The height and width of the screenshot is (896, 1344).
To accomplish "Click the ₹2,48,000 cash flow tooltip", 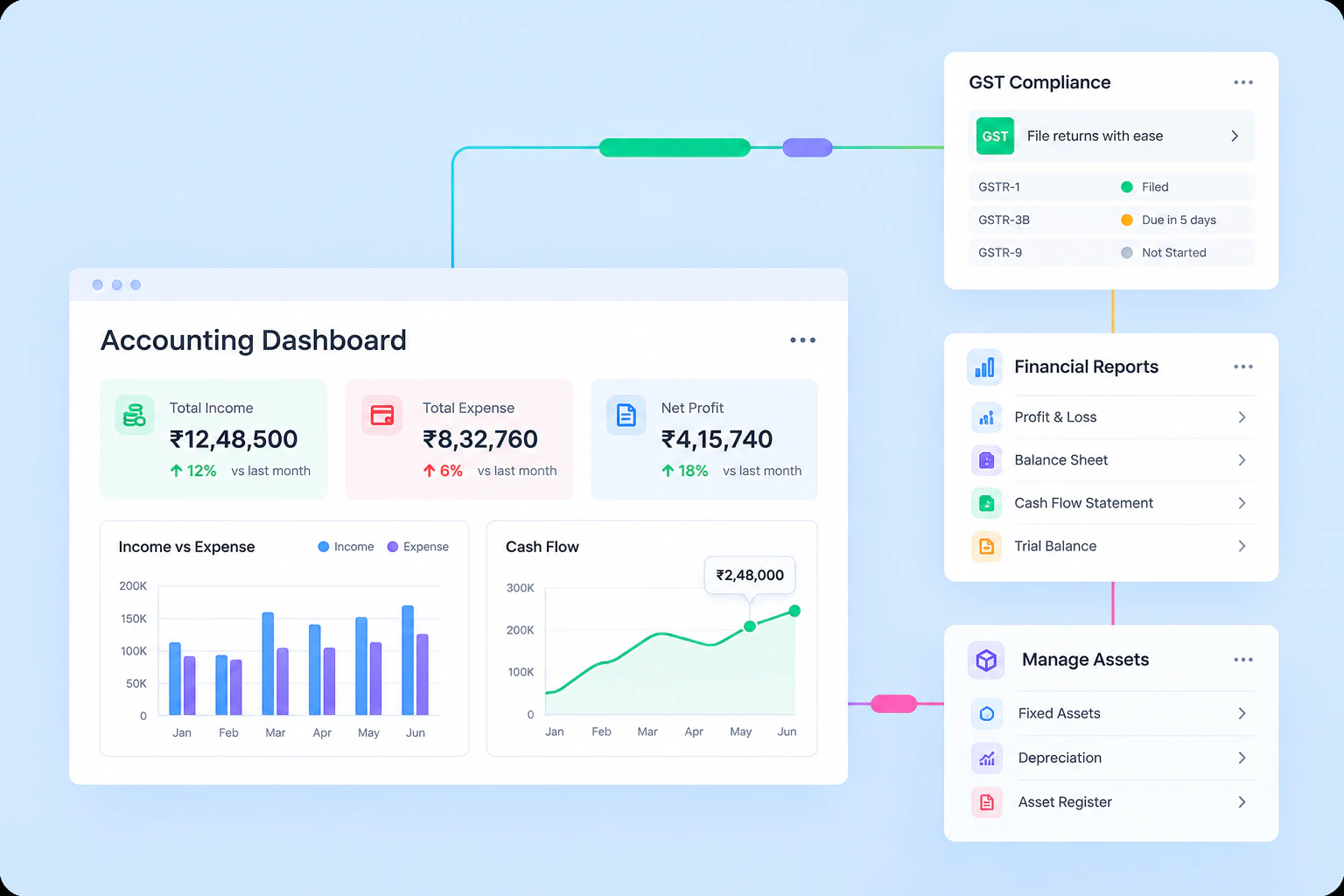I will tap(750, 575).
